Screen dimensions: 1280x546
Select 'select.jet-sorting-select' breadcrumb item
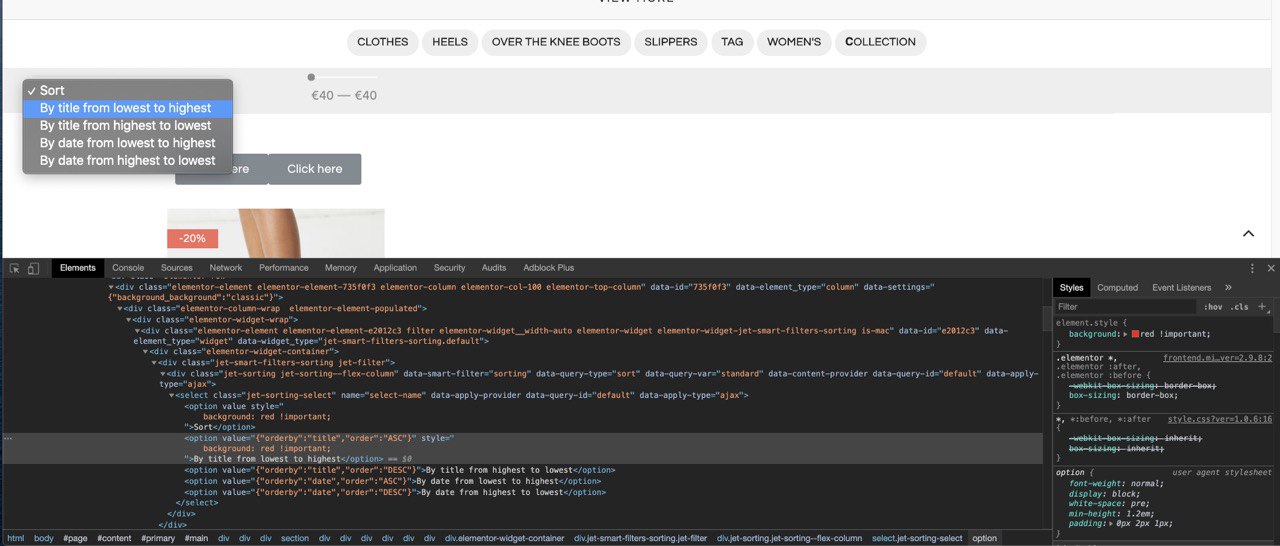pyautogui.click(x=917, y=538)
